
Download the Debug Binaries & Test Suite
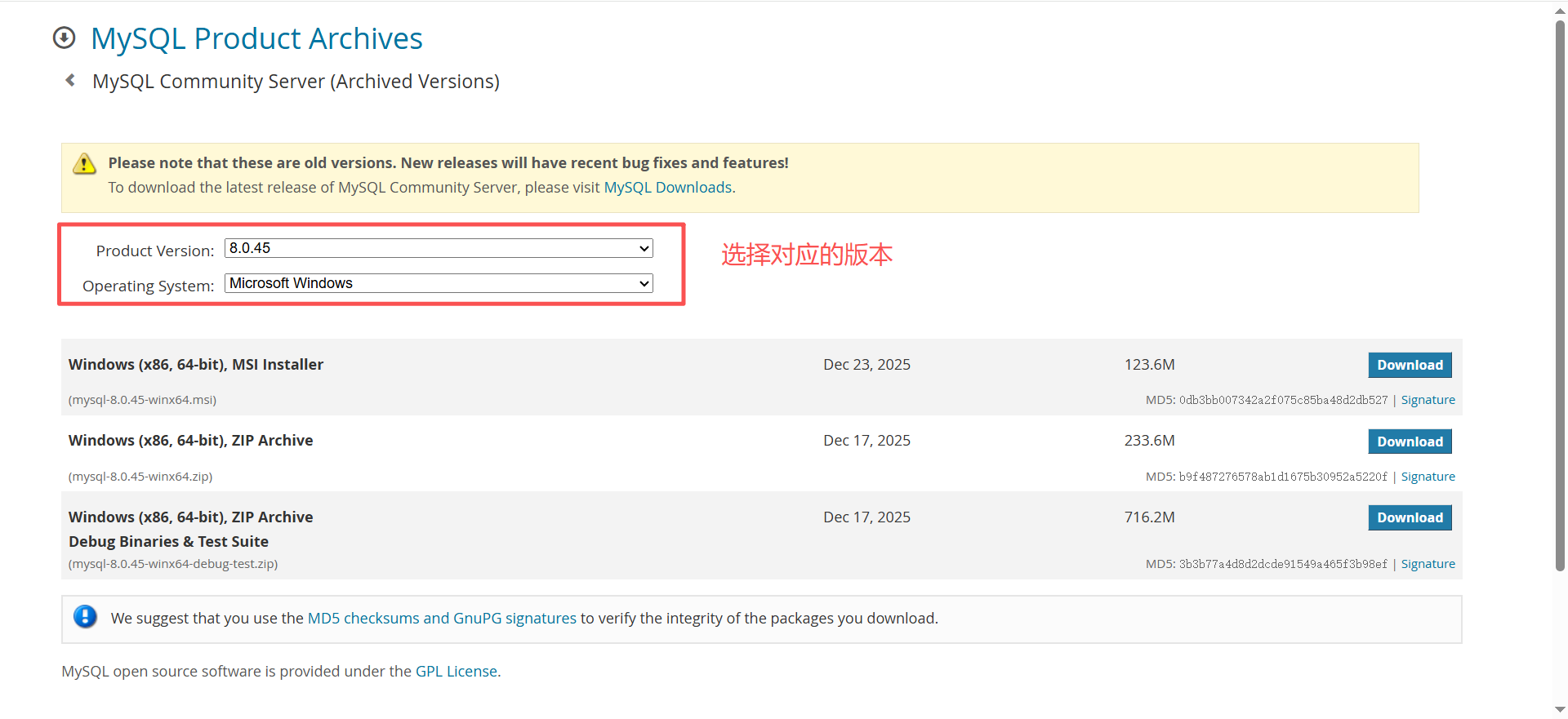(1410, 517)
